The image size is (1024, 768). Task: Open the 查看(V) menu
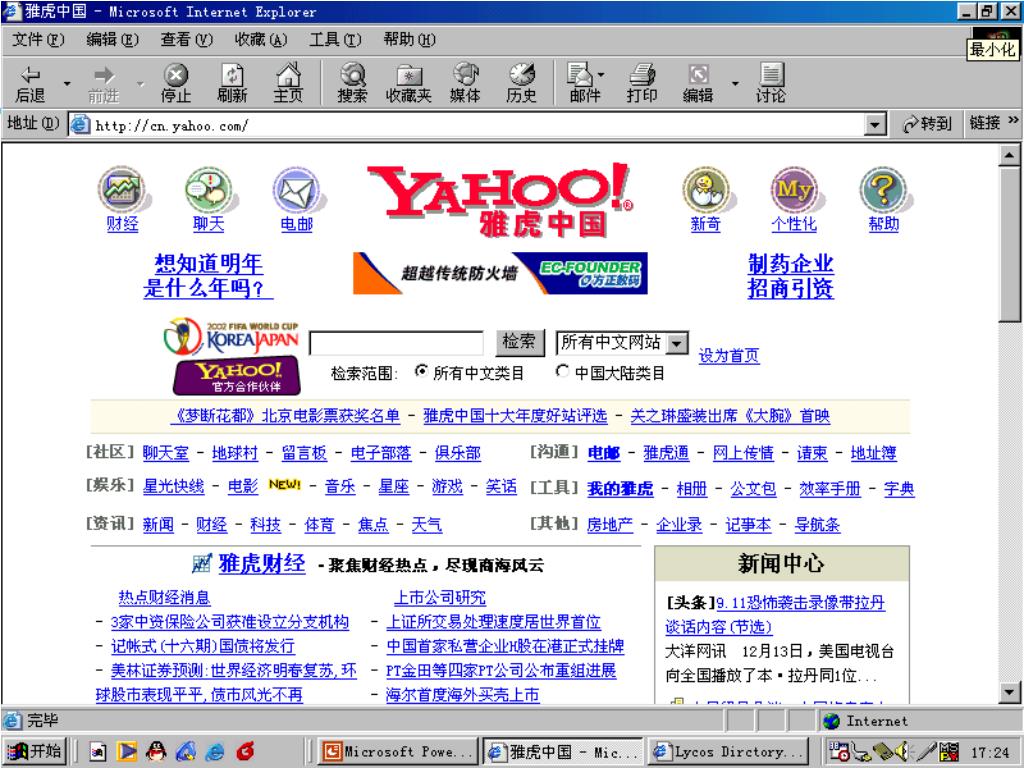click(187, 40)
